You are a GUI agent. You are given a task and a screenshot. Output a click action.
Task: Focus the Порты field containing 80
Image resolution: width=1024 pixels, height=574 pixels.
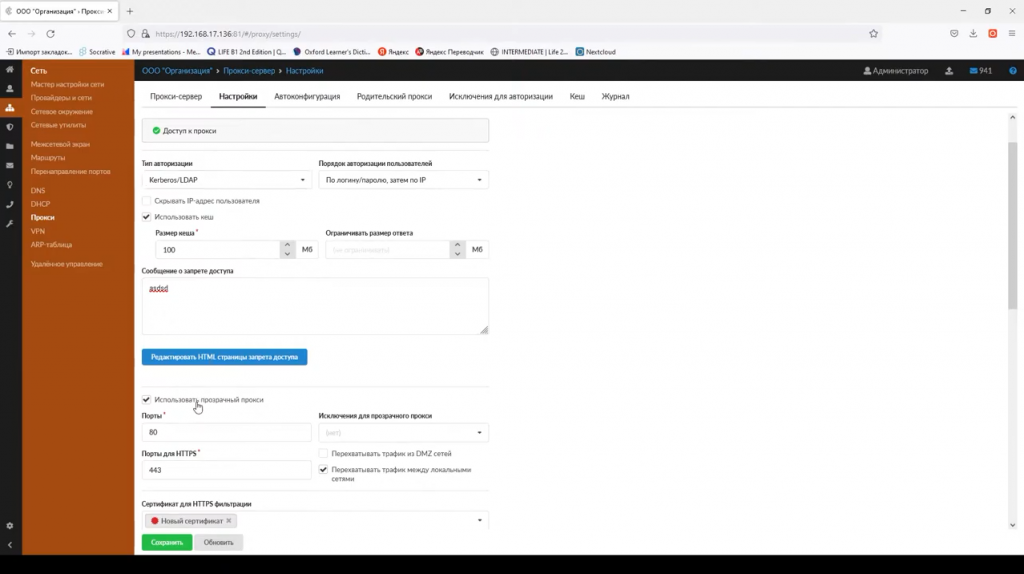click(227, 432)
